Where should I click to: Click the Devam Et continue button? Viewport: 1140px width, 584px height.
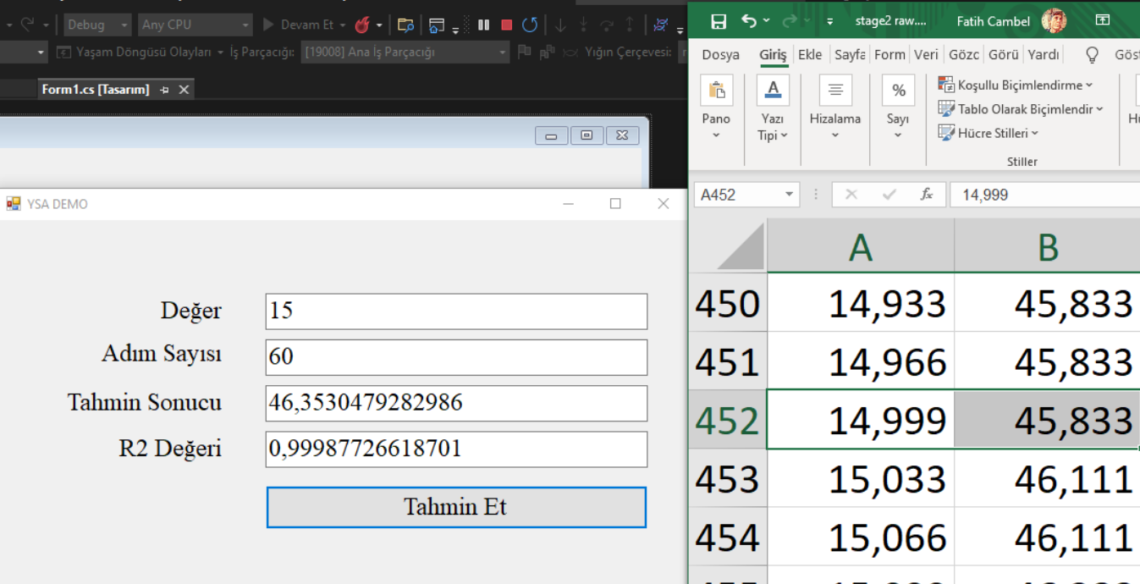301,24
